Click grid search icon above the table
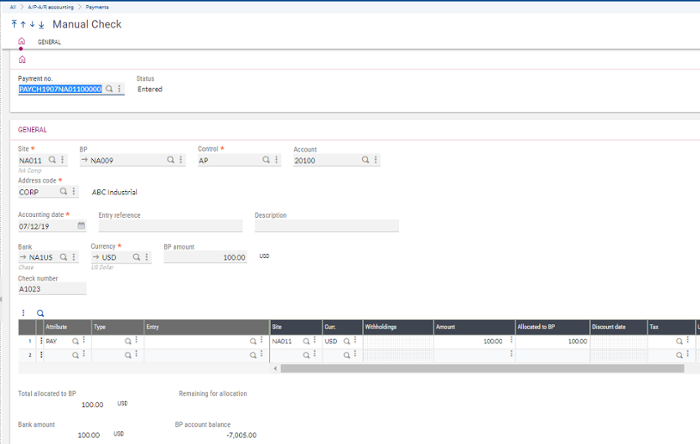 41,313
